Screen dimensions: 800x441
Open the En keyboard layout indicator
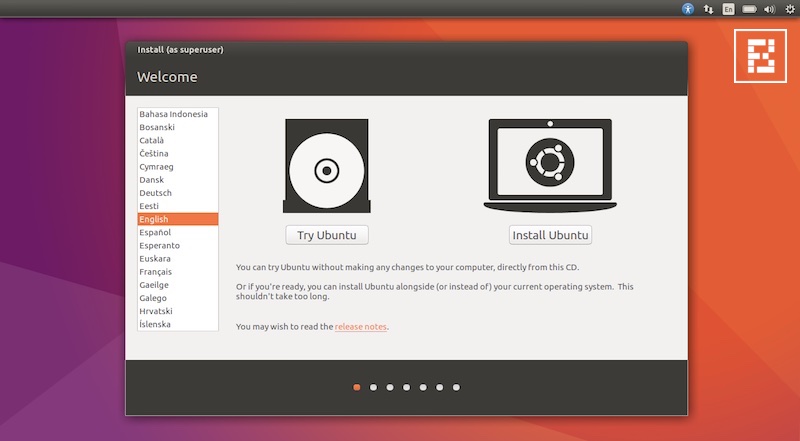(728, 9)
